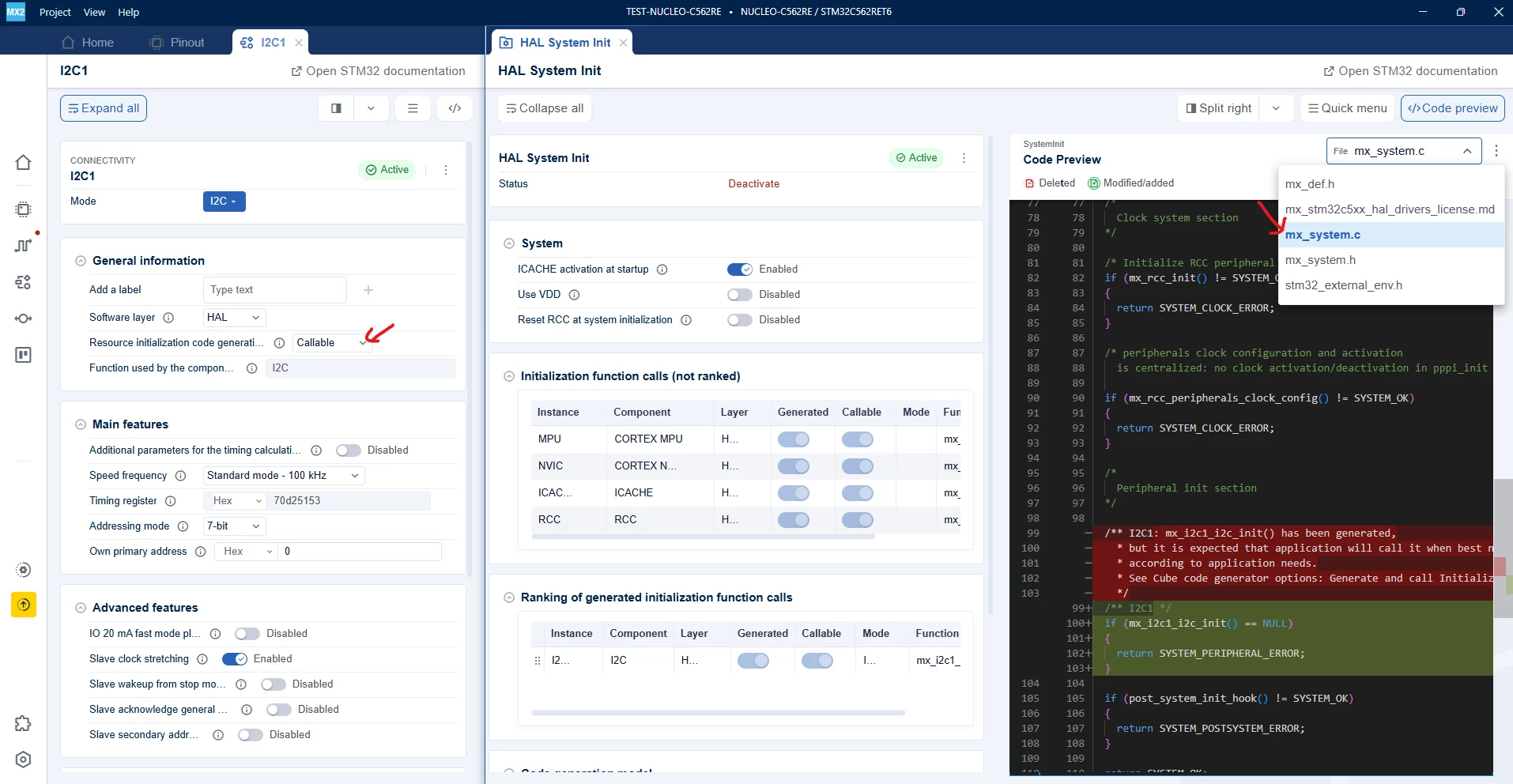Viewport: 1513px width, 784px height.
Task: Click the Expand all button
Action: 104,108
